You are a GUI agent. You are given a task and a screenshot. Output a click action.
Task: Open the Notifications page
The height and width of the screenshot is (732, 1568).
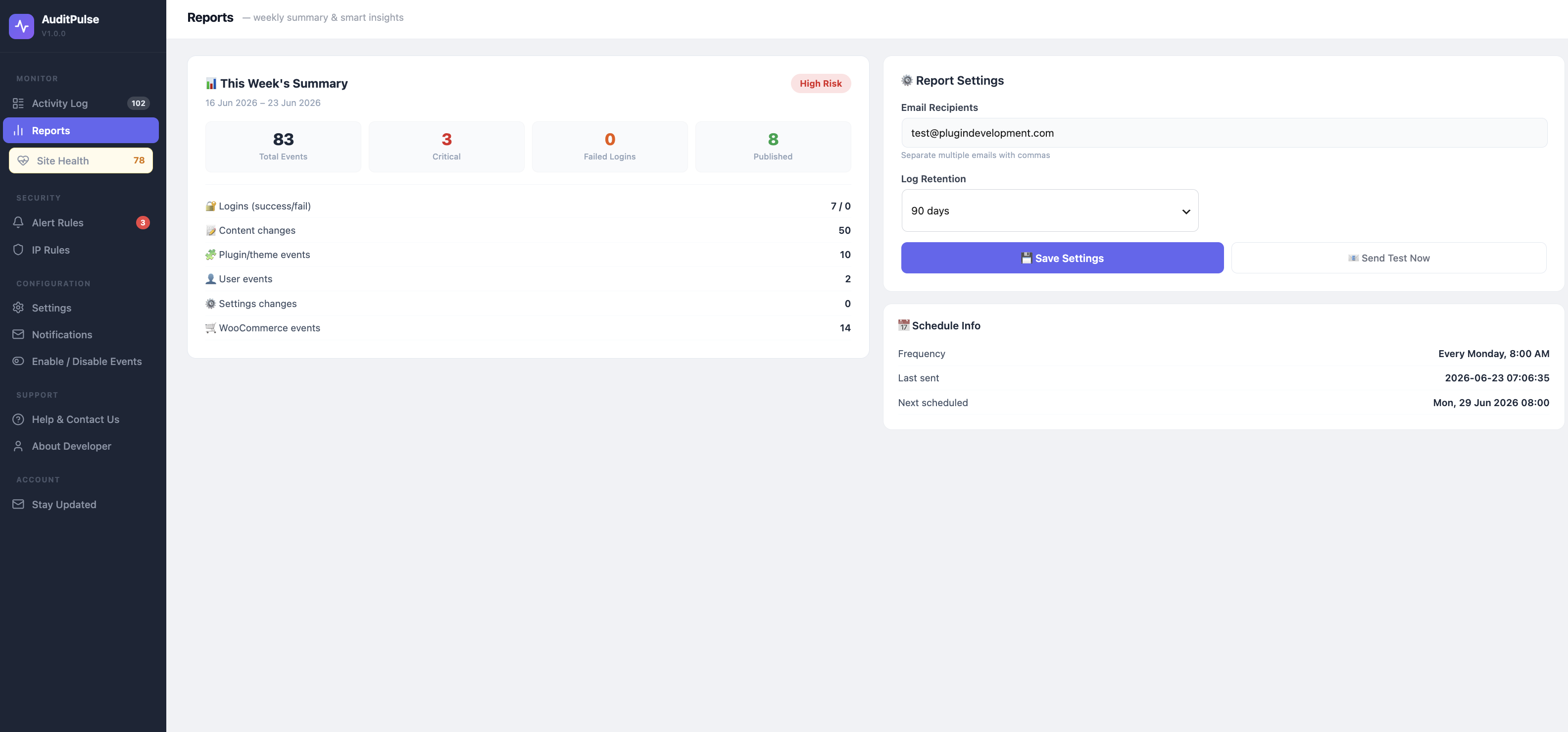(x=81, y=334)
